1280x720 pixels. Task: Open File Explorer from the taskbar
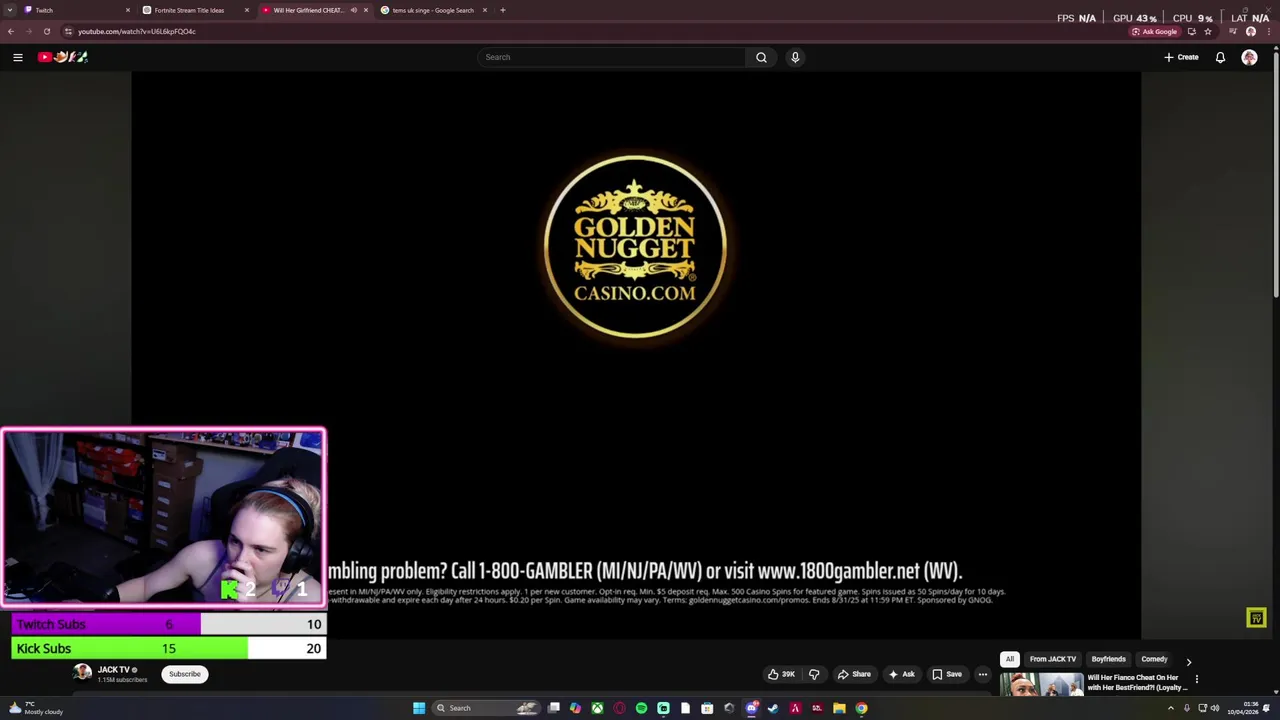[839, 708]
